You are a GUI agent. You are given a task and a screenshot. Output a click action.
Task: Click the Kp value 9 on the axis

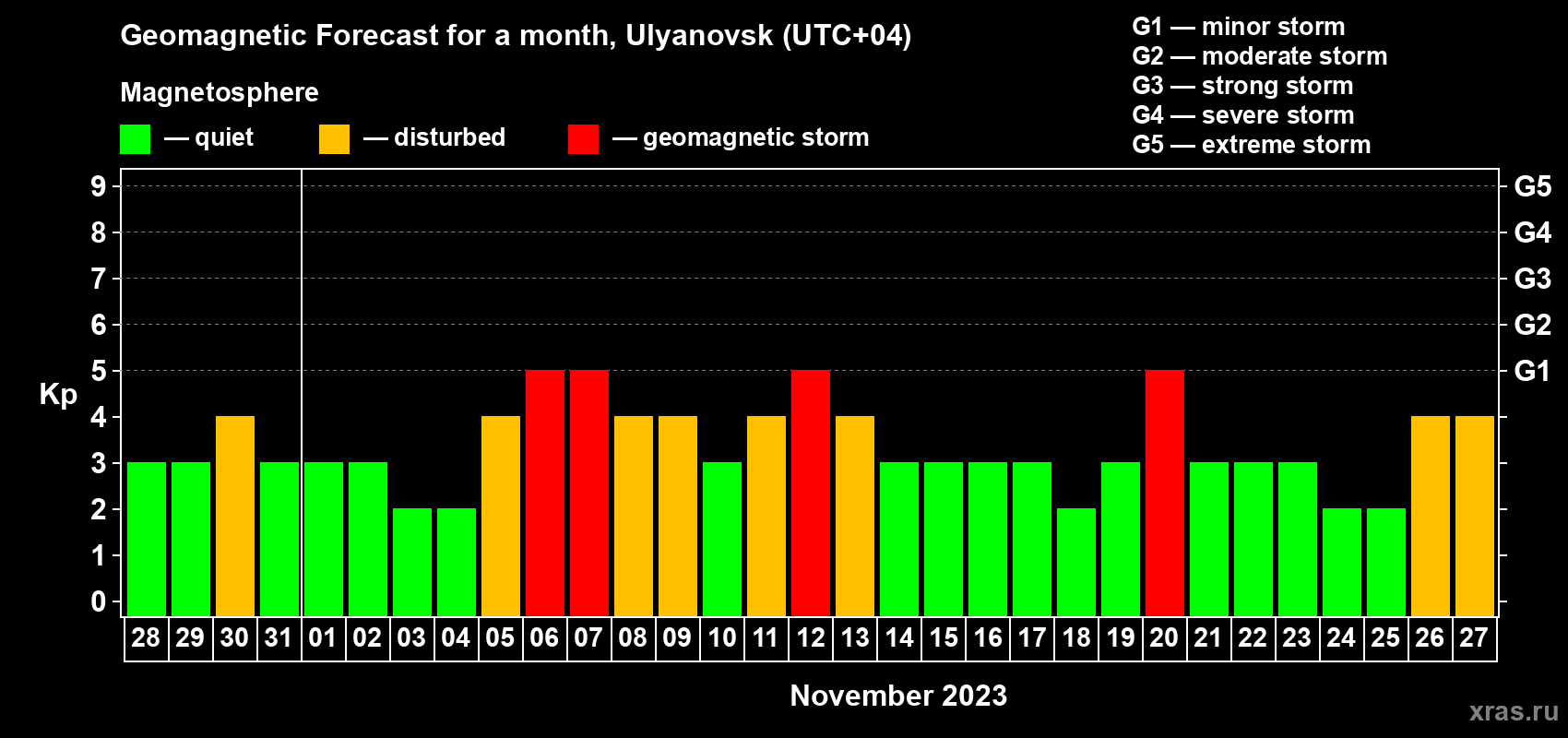99,186
